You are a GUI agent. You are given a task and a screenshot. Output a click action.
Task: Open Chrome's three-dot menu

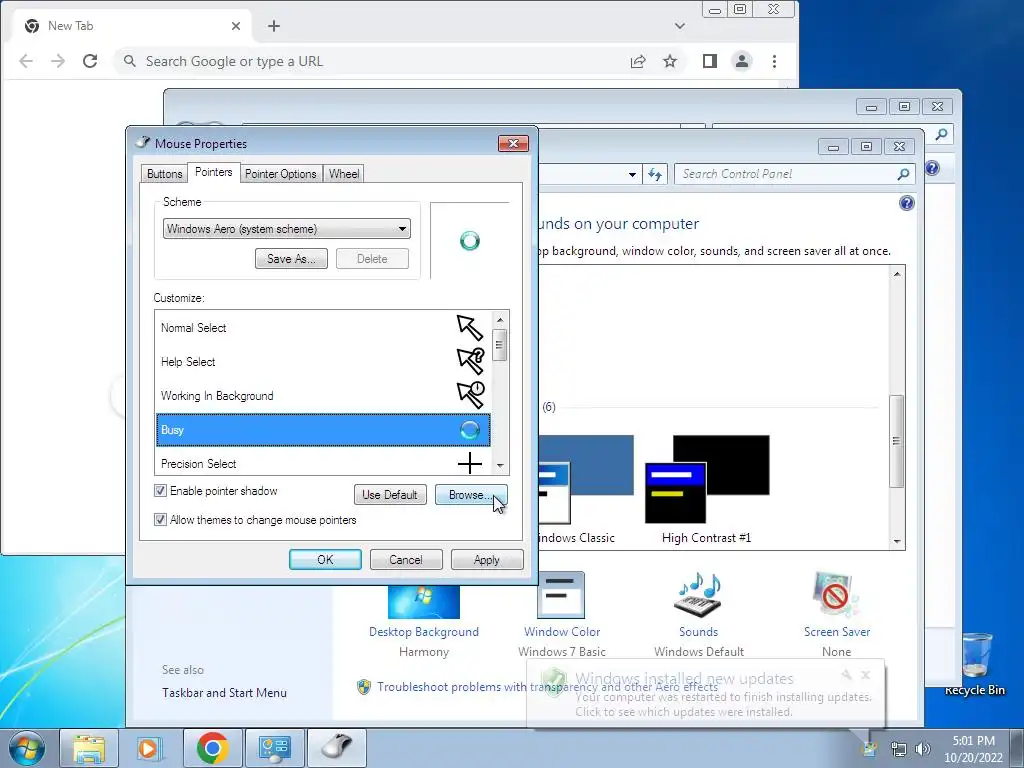(x=775, y=61)
